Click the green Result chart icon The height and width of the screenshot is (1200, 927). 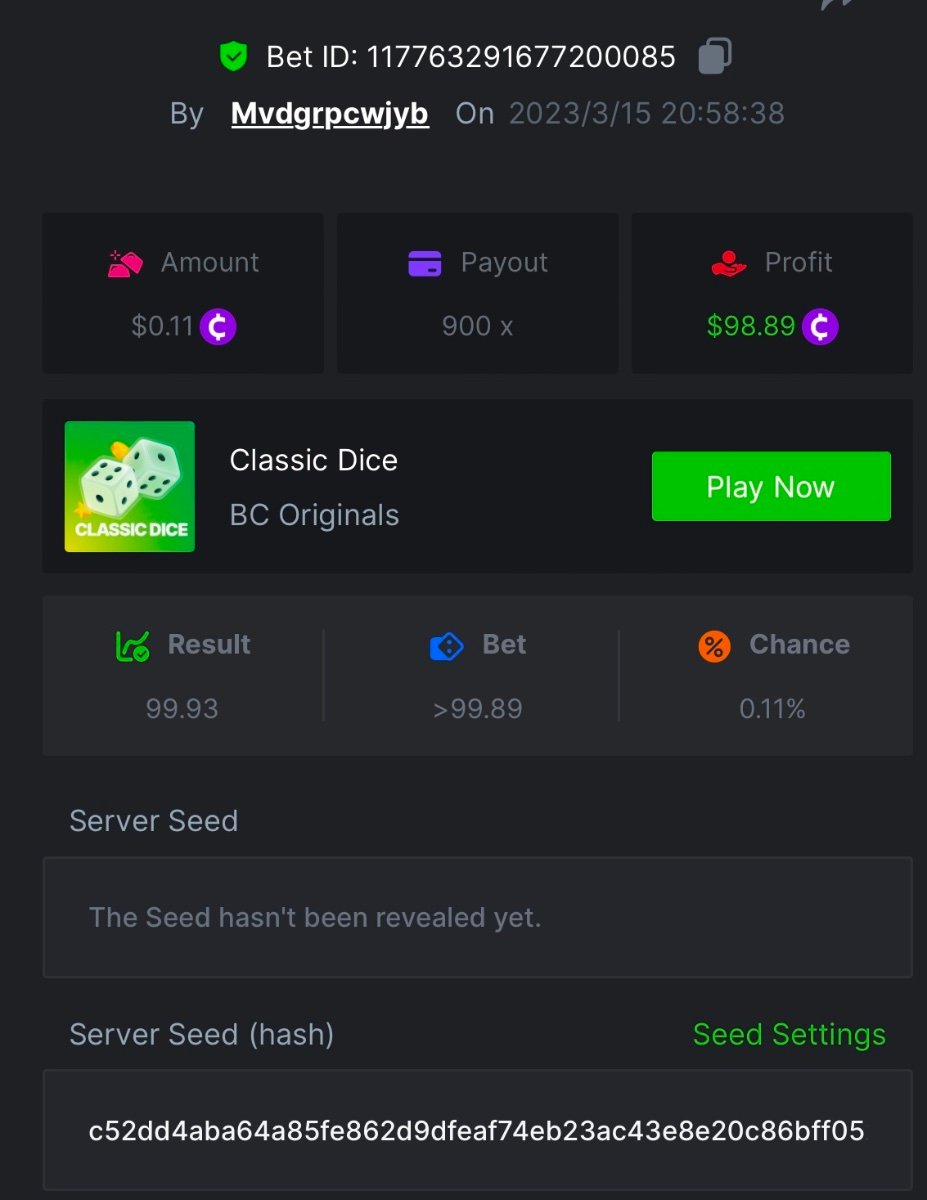[133, 646]
